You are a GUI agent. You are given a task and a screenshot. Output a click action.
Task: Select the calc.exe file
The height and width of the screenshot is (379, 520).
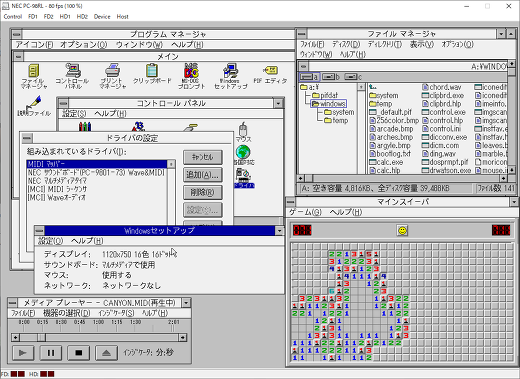pyautogui.click(x=386, y=162)
